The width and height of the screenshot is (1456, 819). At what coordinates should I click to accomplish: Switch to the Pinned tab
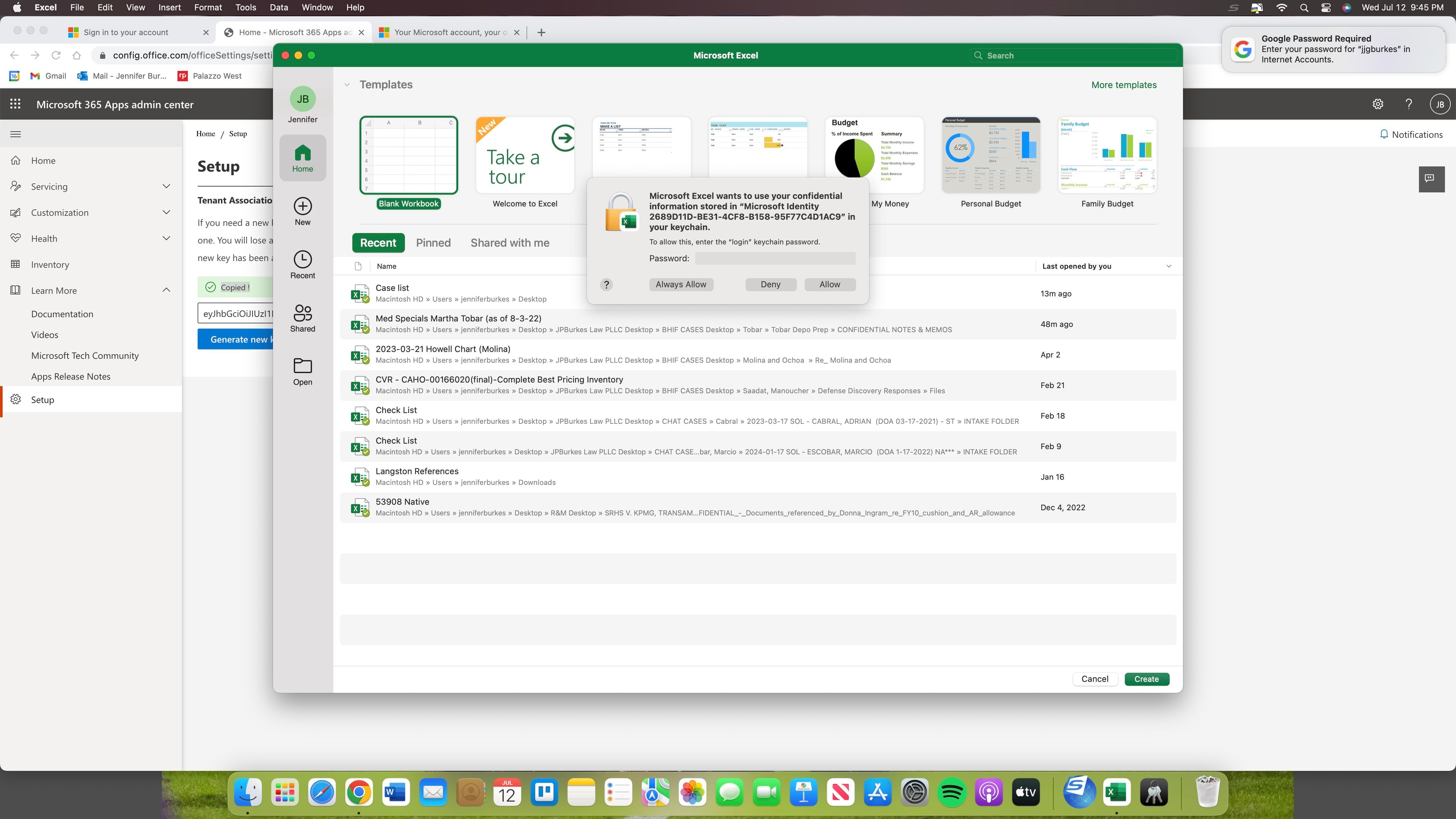(433, 242)
